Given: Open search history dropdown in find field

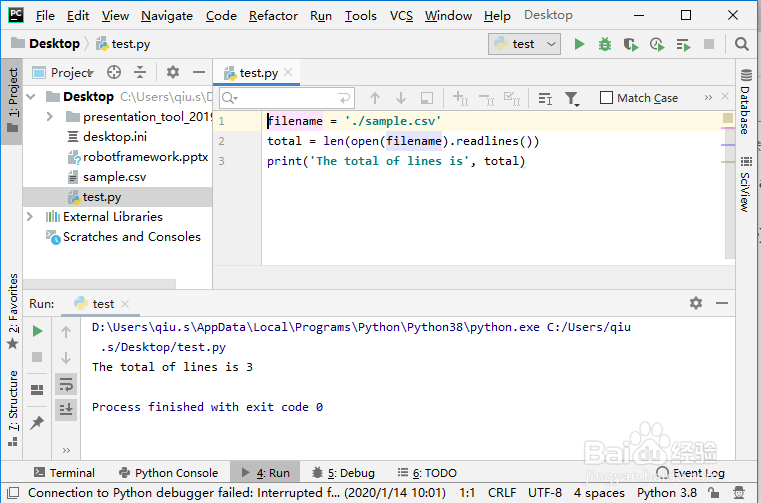Looking at the screenshot, I should pos(229,99).
